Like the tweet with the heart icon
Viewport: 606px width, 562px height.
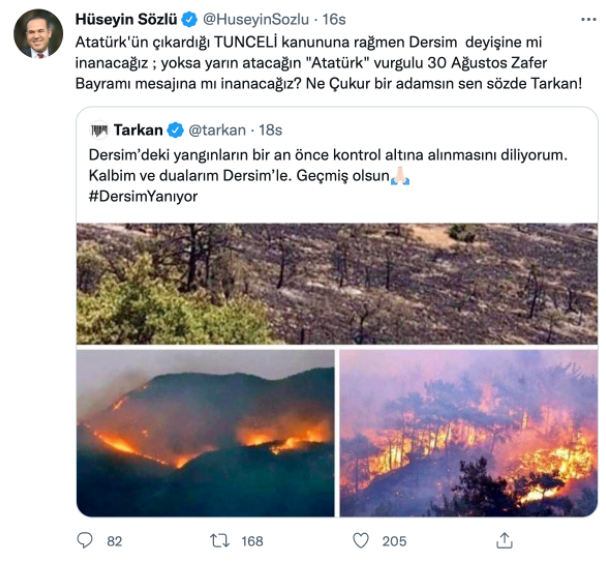361,540
